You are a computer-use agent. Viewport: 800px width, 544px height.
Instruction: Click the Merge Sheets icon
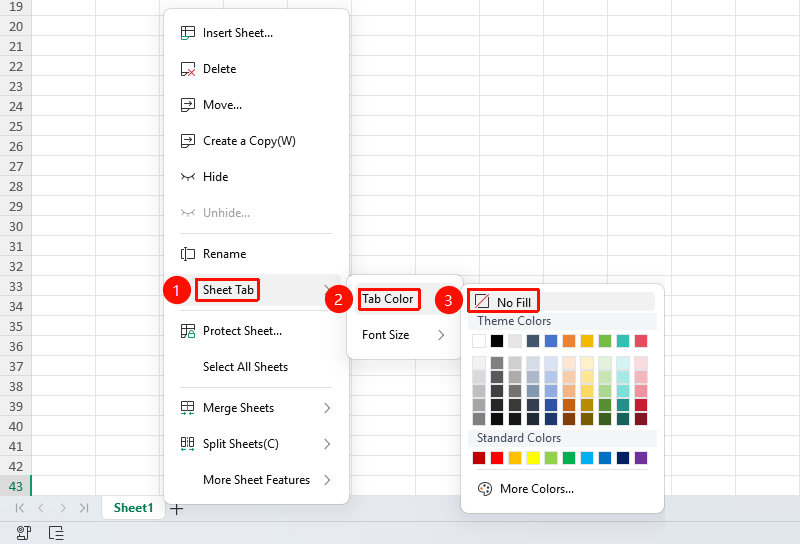(x=188, y=408)
